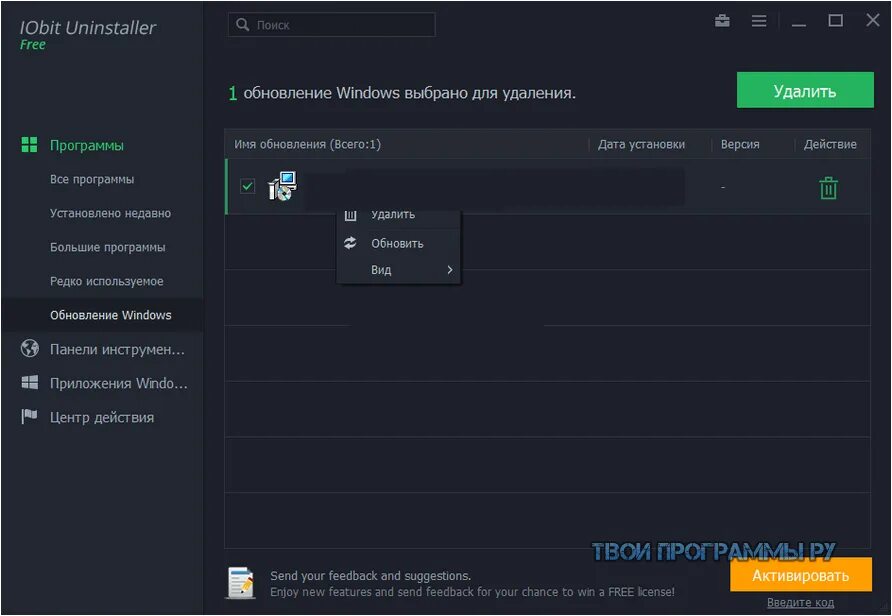Screen dimensions: 892x616
Task: Click the orange Активировать button
Action: click(800, 575)
